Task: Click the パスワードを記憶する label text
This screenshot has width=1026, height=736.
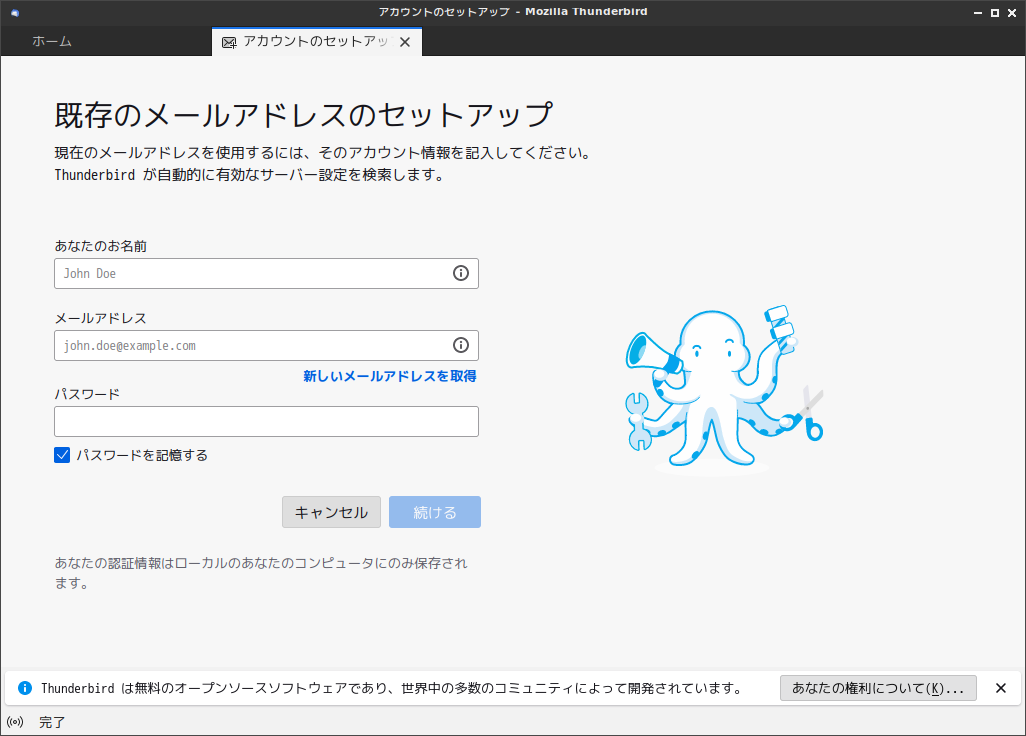Action: tap(142, 455)
